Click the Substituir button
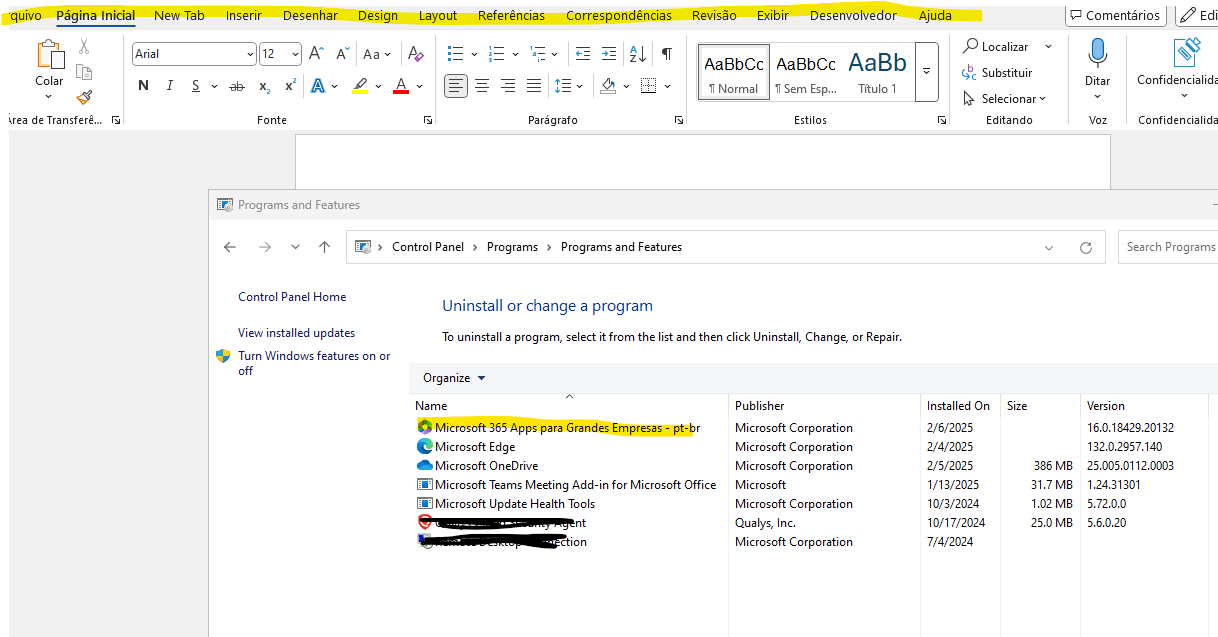 coord(997,73)
